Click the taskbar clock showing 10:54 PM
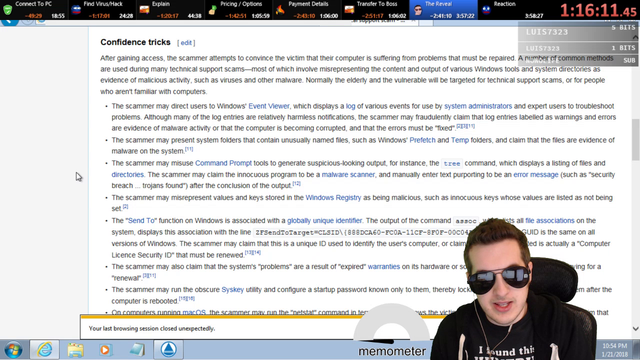The image size is (640, 360). pyautogui.click(x=614, y=350)
